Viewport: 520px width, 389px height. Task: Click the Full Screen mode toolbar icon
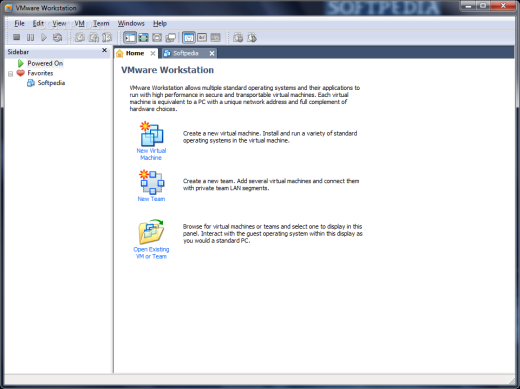(x=144, y=38)
